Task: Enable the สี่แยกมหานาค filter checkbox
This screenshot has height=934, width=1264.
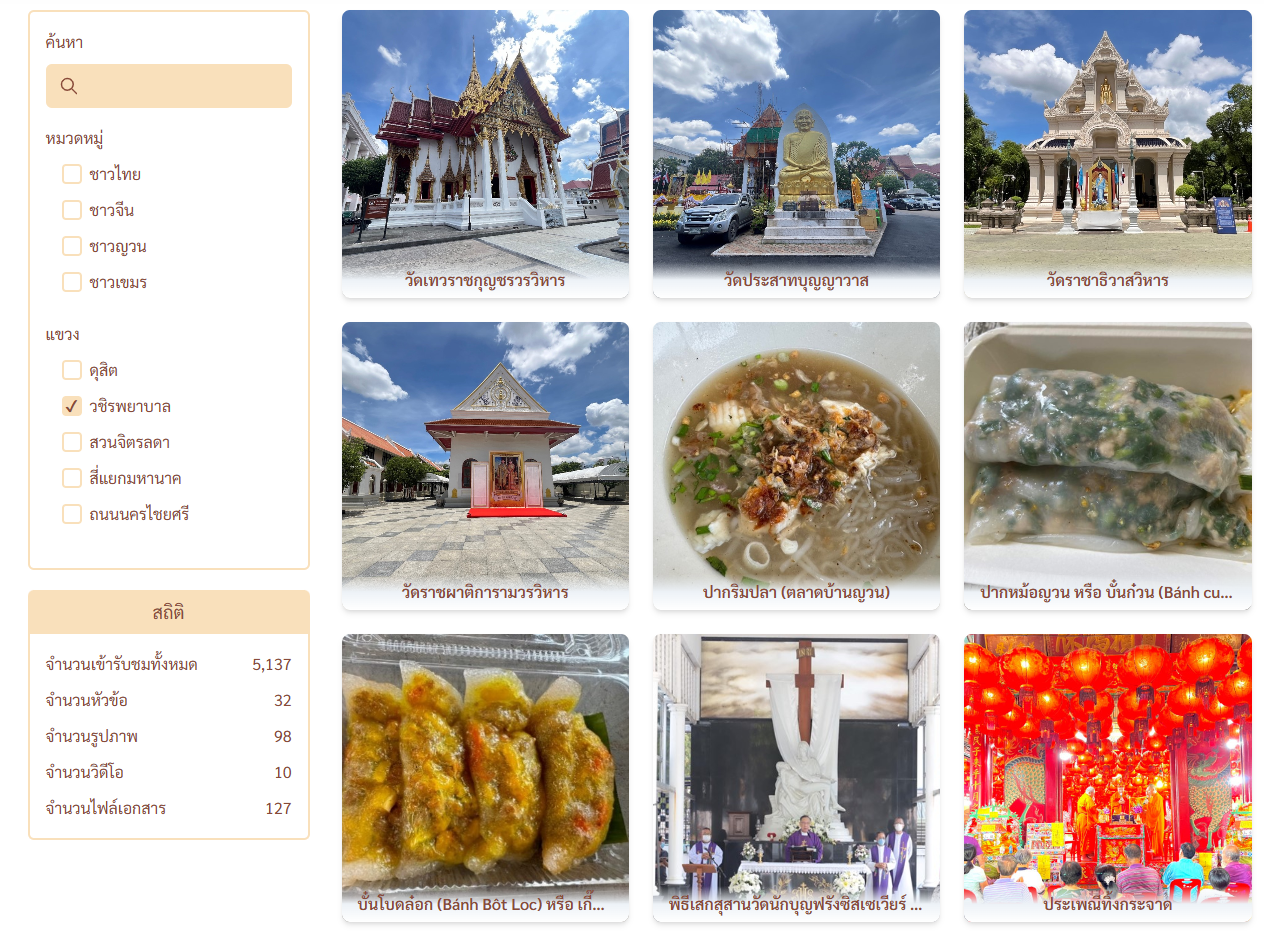Action: click(x=72, y=478)
